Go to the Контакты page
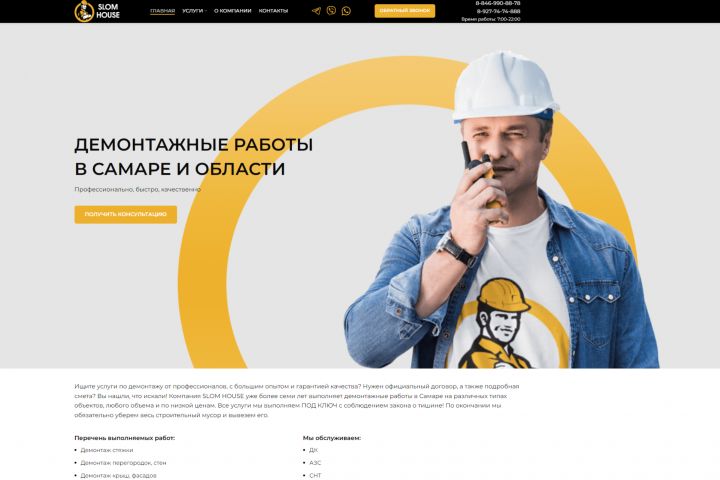720x480 pixels. click(x=273, y=11)
